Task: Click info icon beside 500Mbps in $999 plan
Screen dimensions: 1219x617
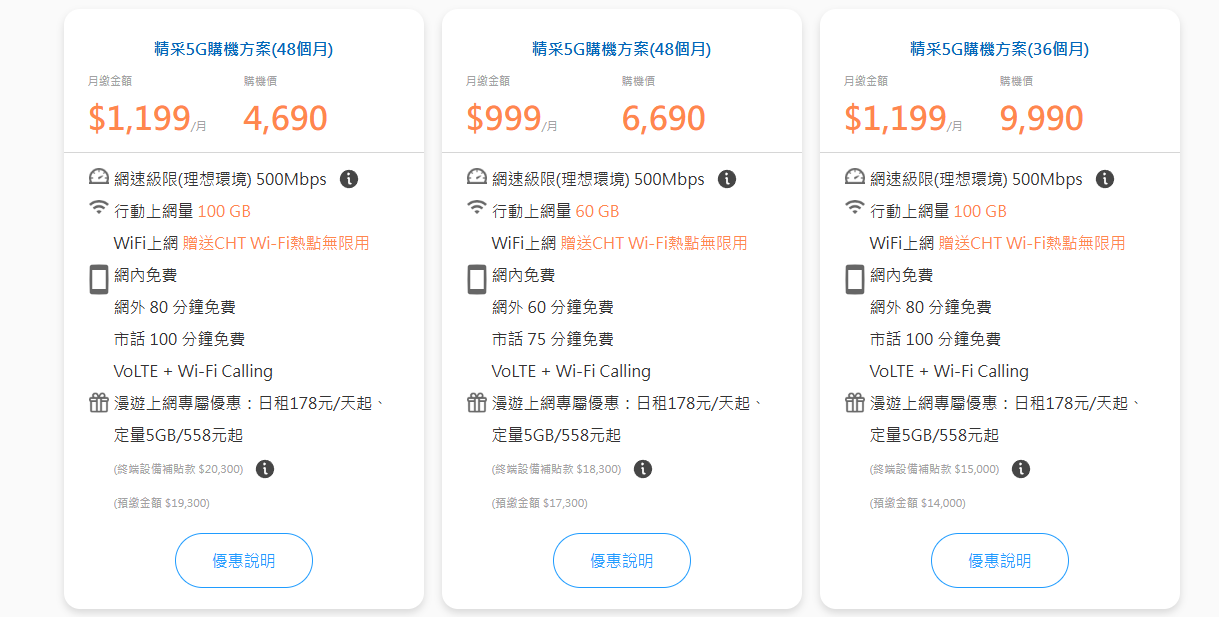Action: 727,179
